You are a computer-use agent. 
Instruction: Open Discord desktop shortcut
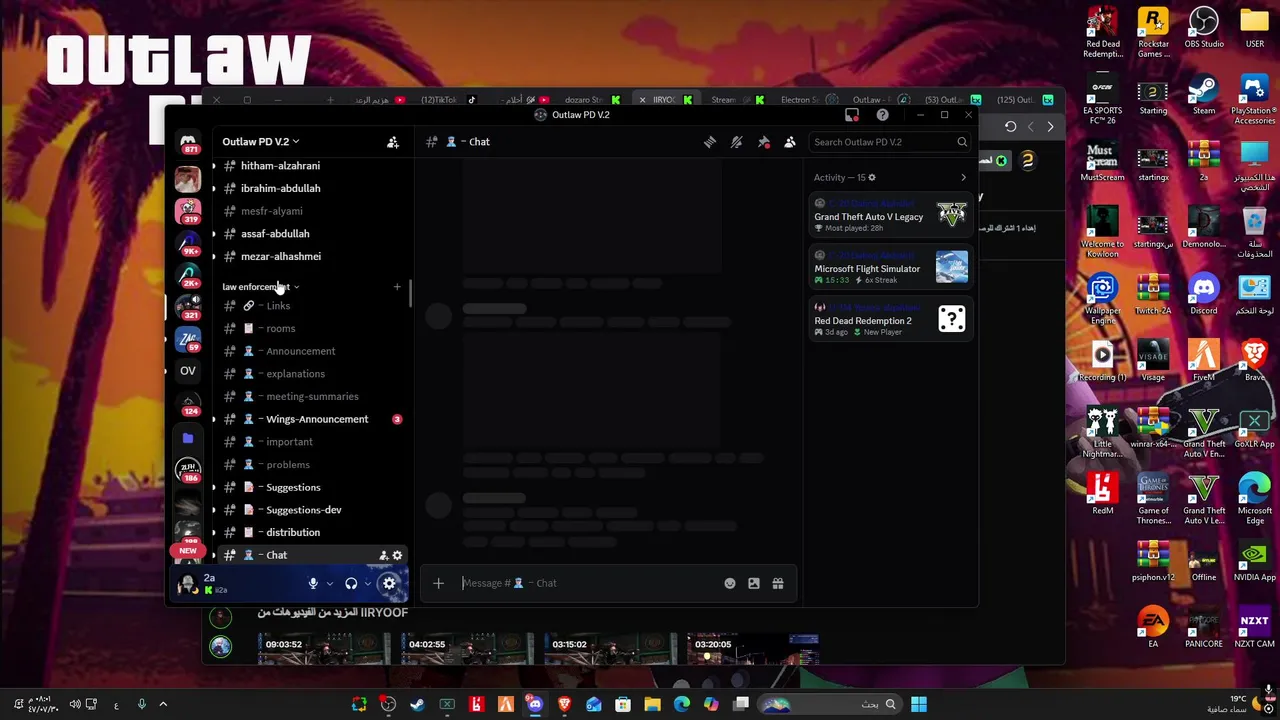[x=1204, y=293]
